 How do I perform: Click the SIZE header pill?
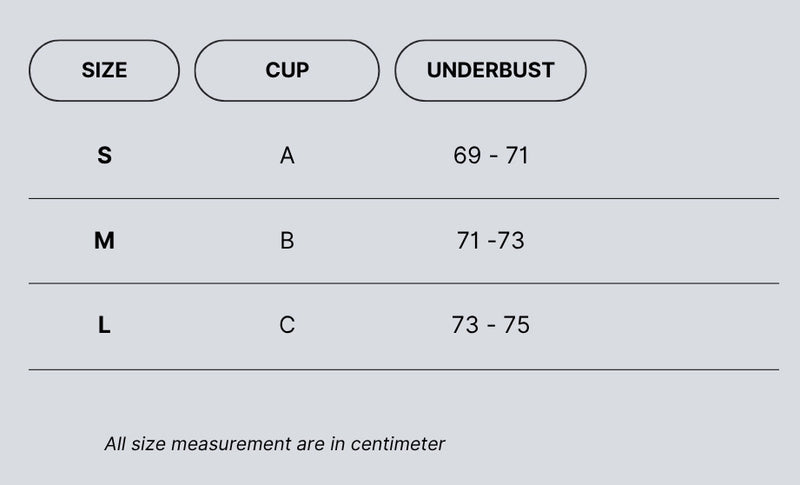104,70
